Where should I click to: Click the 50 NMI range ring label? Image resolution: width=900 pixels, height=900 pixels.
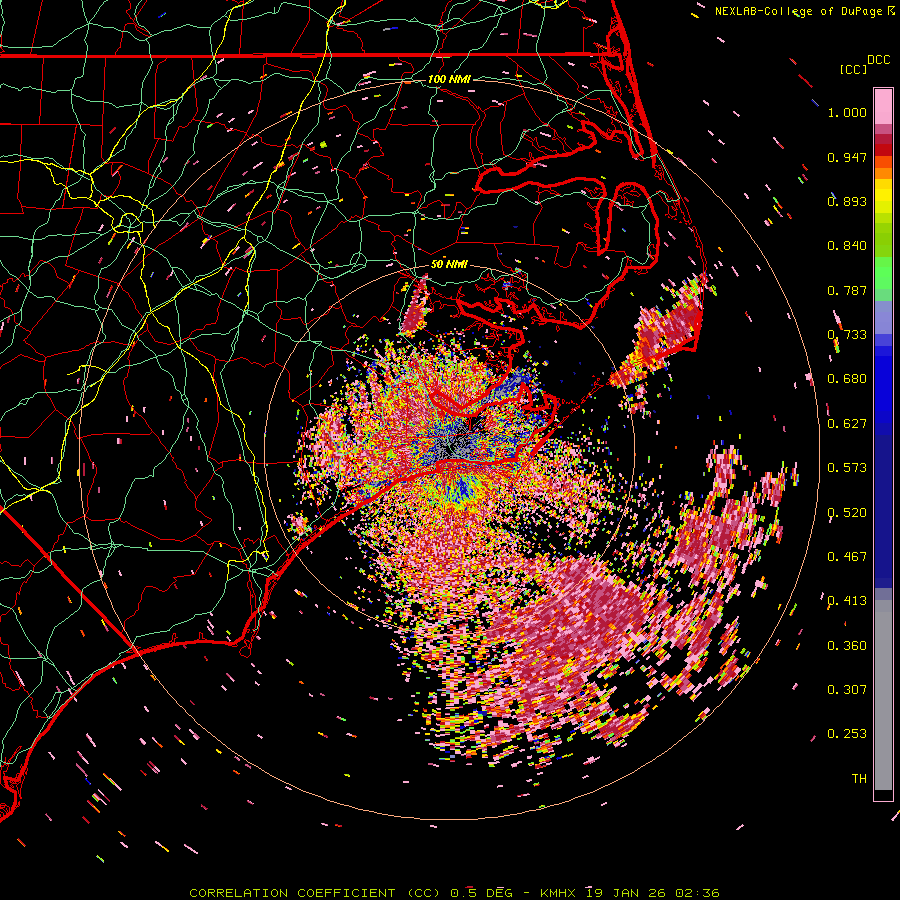point(449,264)
